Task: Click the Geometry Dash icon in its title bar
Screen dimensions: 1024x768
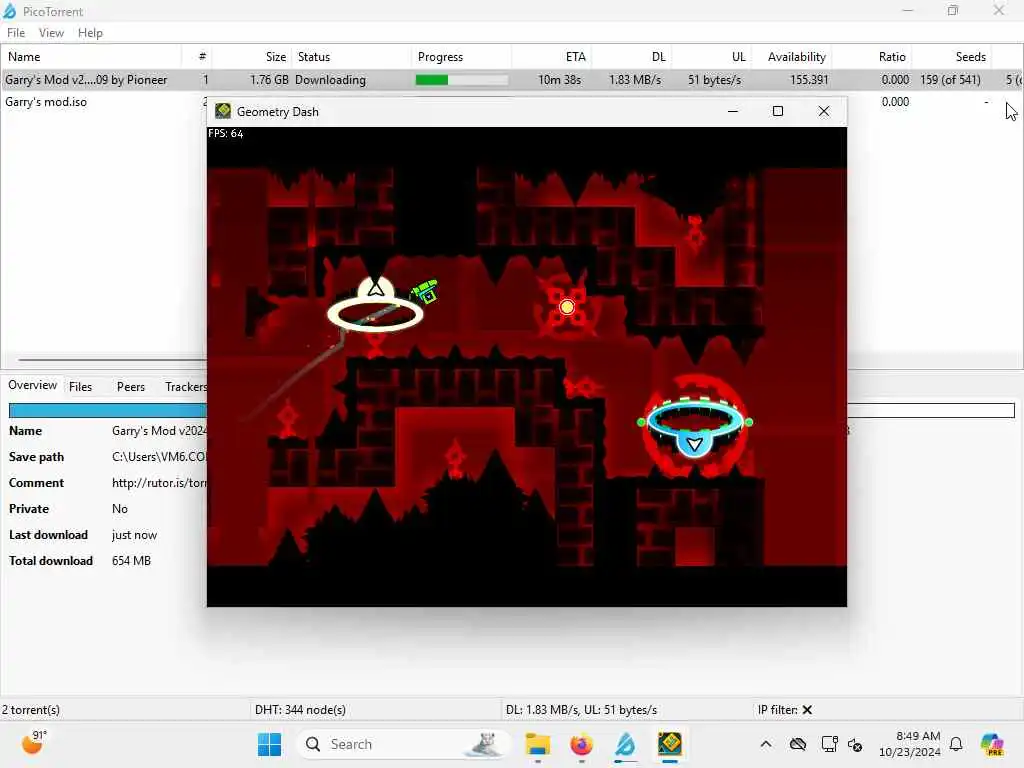Action: pos(223,111)
